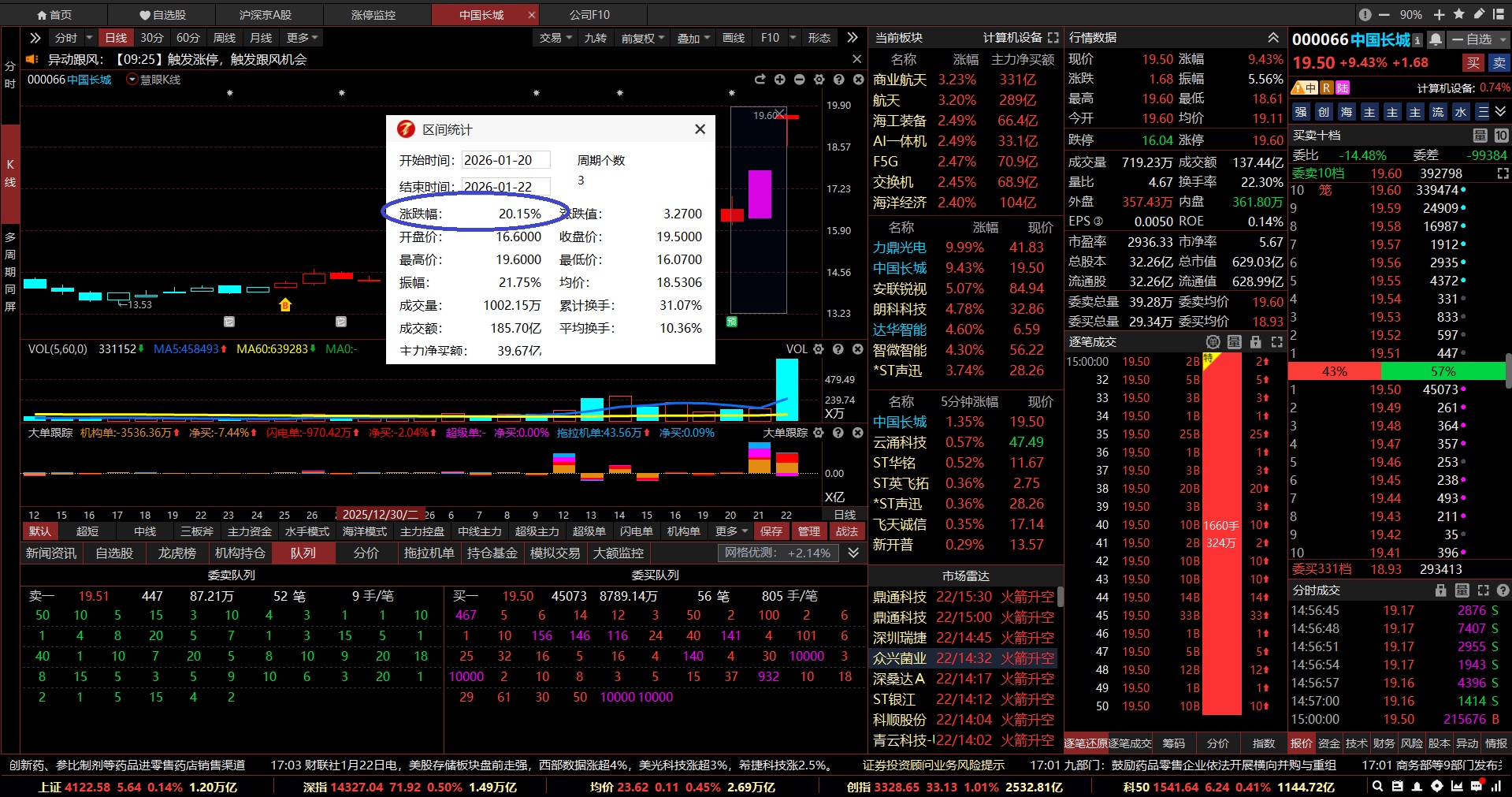Image resolution: width=1512 pixels, height=797 pixels.
Task: Click the 10-level order book icon
Action: (1502, 136)
